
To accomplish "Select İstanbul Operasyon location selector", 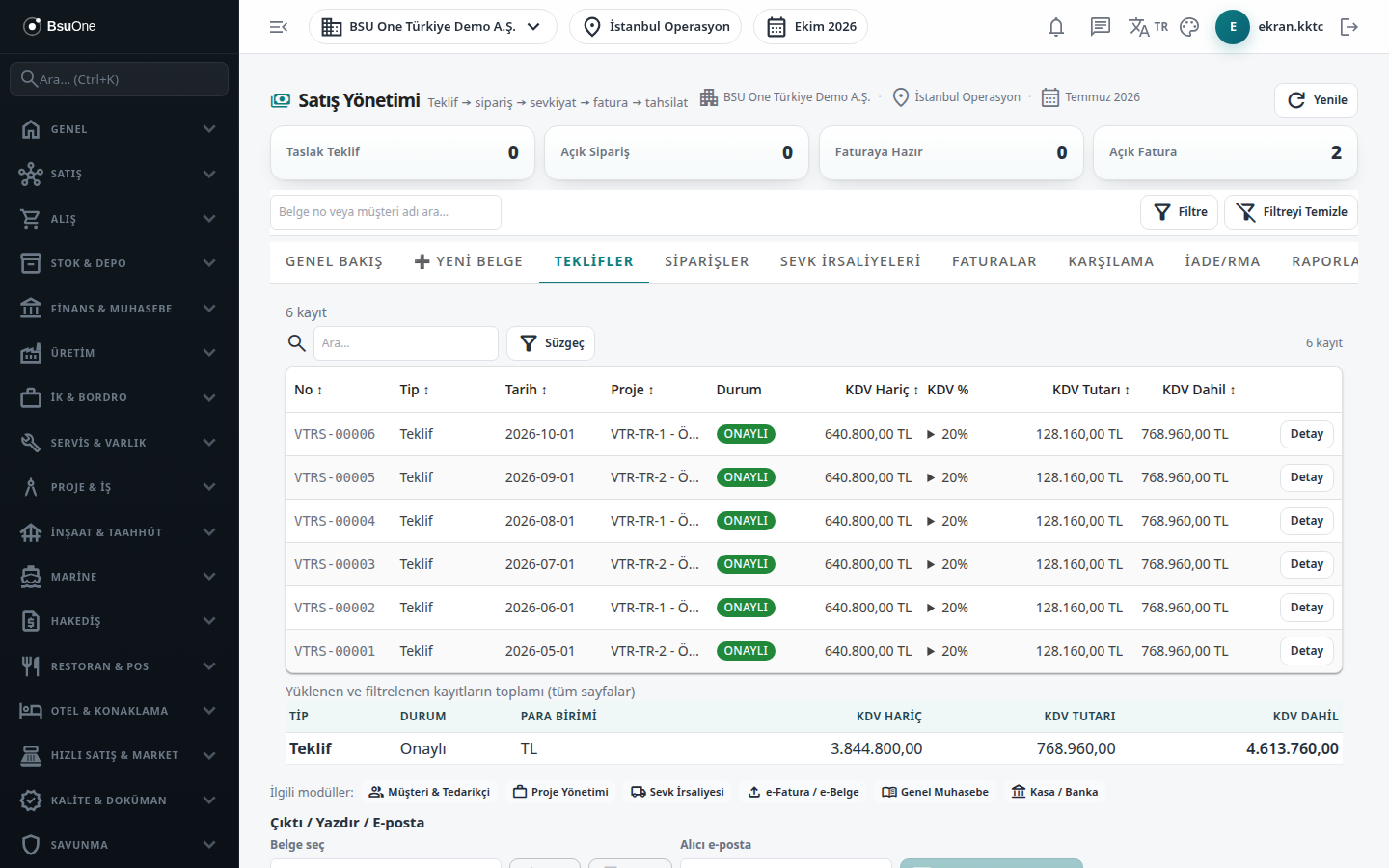I will click(x=656, y=27).
